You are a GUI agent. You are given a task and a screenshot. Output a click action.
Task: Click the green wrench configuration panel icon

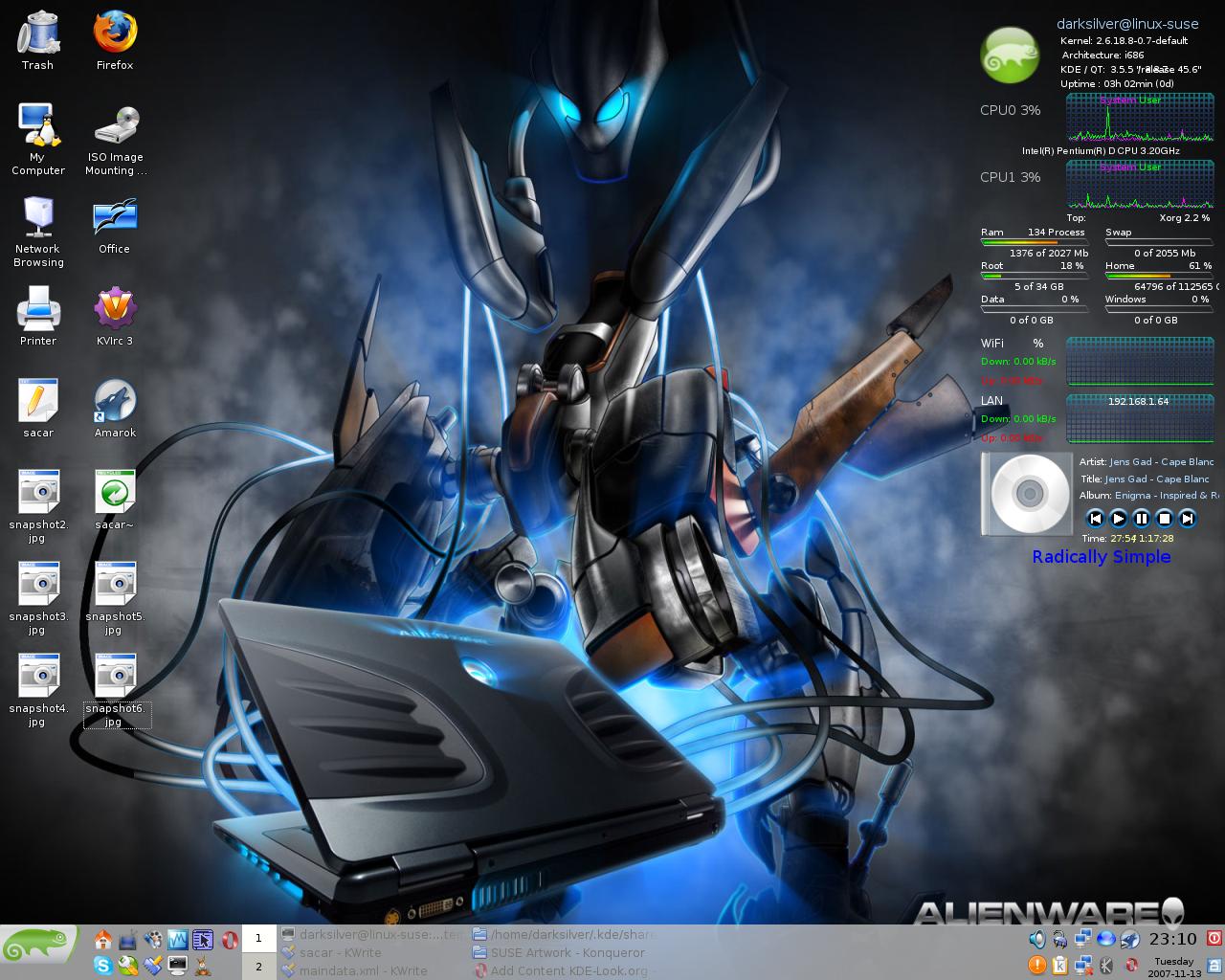[x=128, y=966]
